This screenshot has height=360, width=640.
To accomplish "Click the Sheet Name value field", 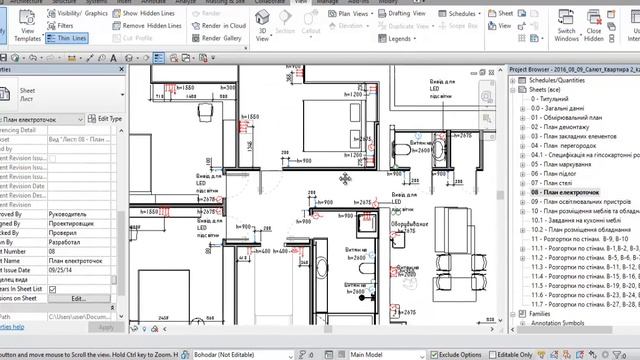I will coord(79,261).
